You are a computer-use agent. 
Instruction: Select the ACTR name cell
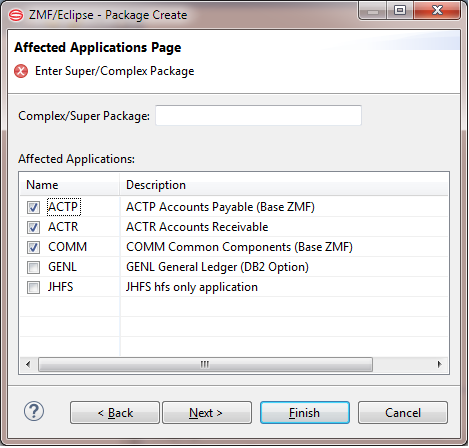pos(63,227)
